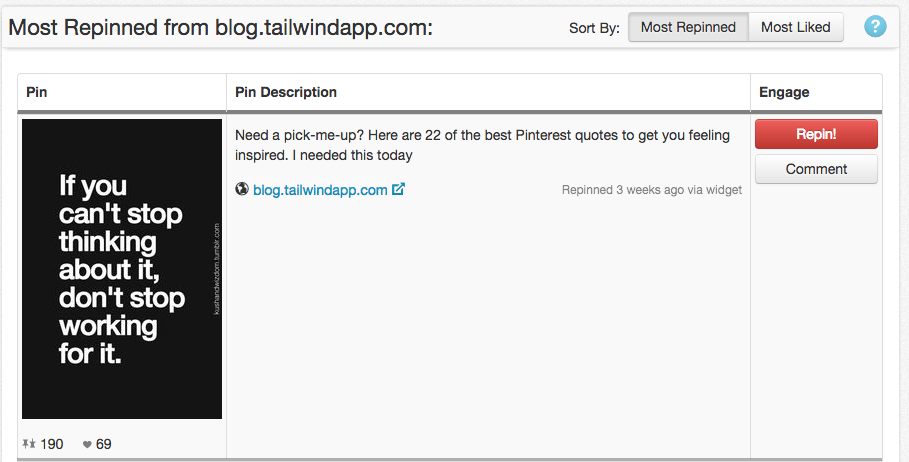The width and height of the screenshot is (909, 462).
Task: Click the Sort By label
Action: (x=594, y=27)
